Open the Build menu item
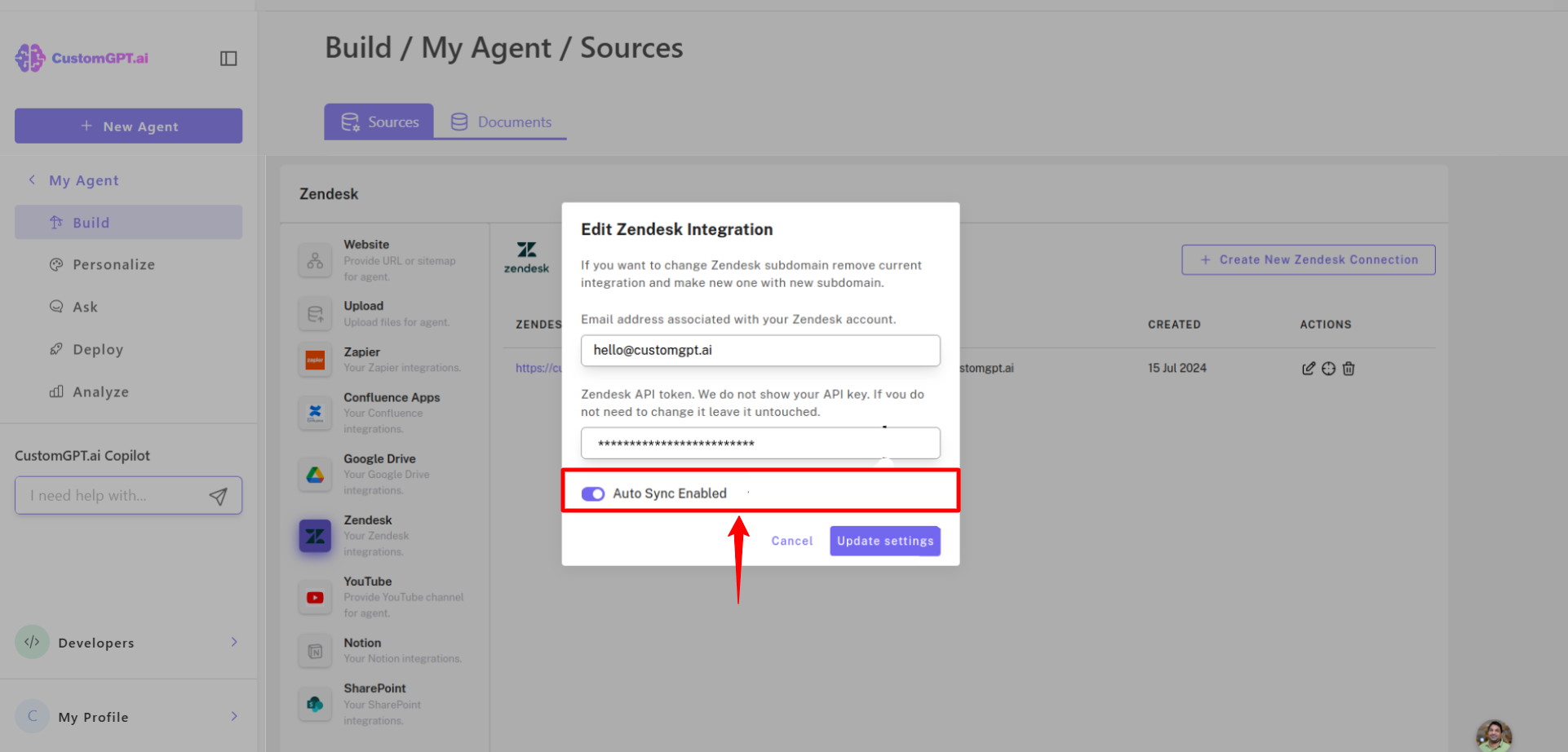 (x=128, y=223)
